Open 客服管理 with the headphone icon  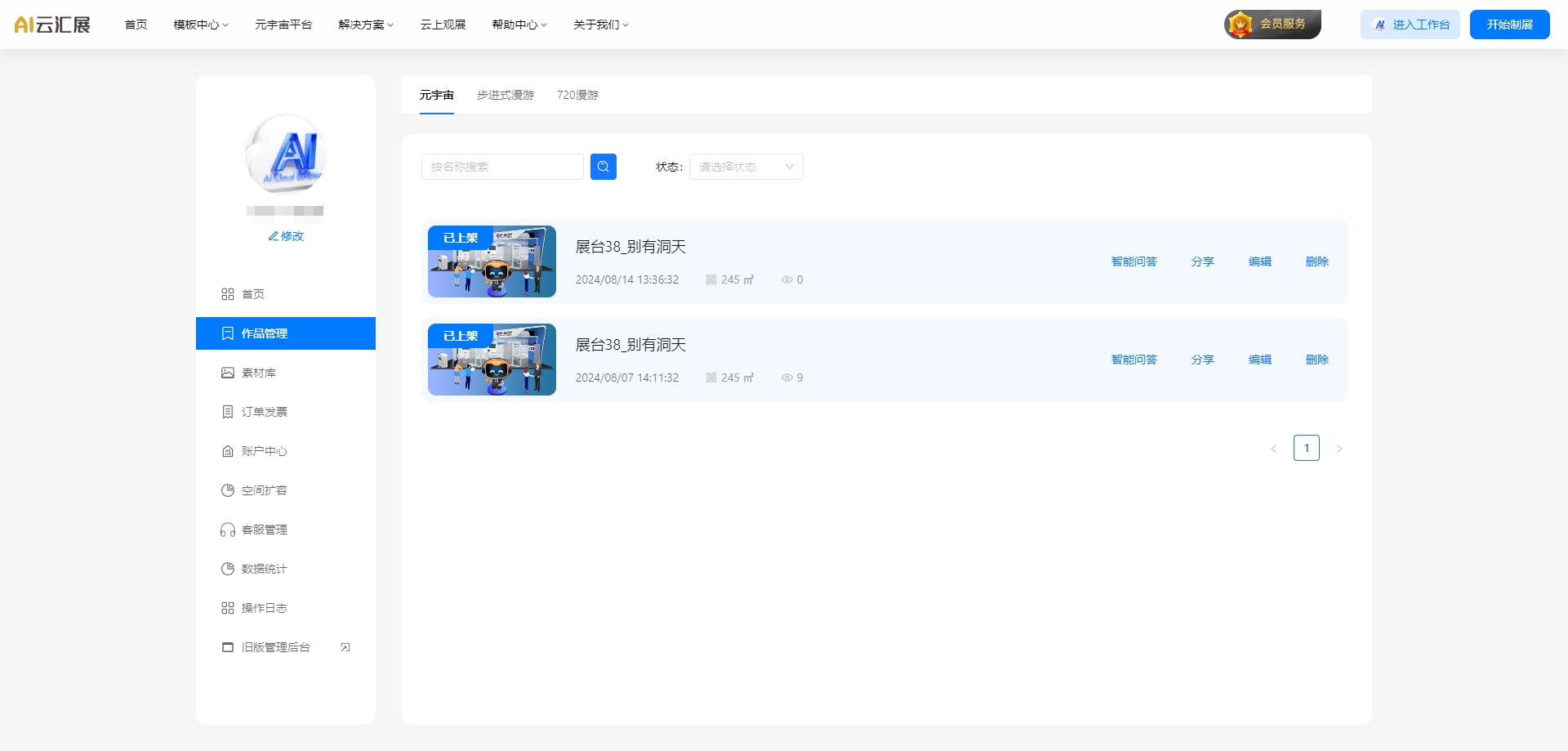[264, 530]
